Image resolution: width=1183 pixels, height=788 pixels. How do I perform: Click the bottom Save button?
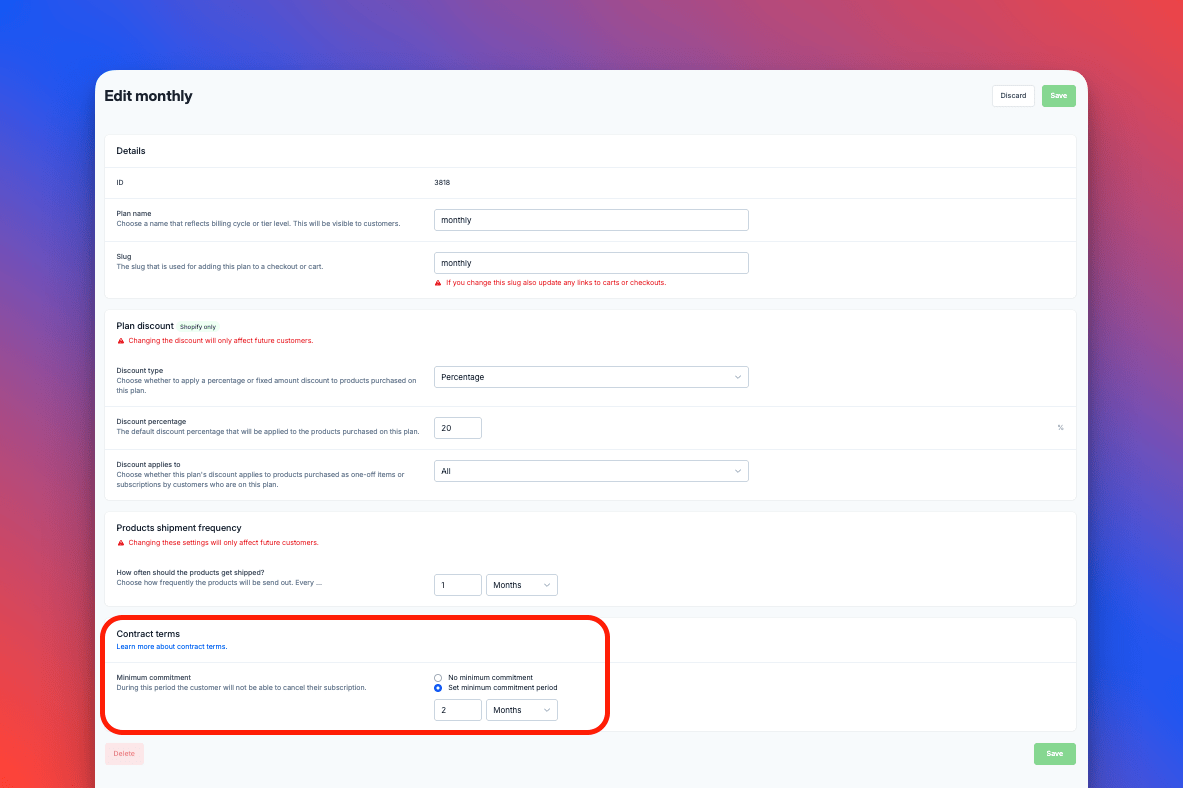pos(1055,753)
